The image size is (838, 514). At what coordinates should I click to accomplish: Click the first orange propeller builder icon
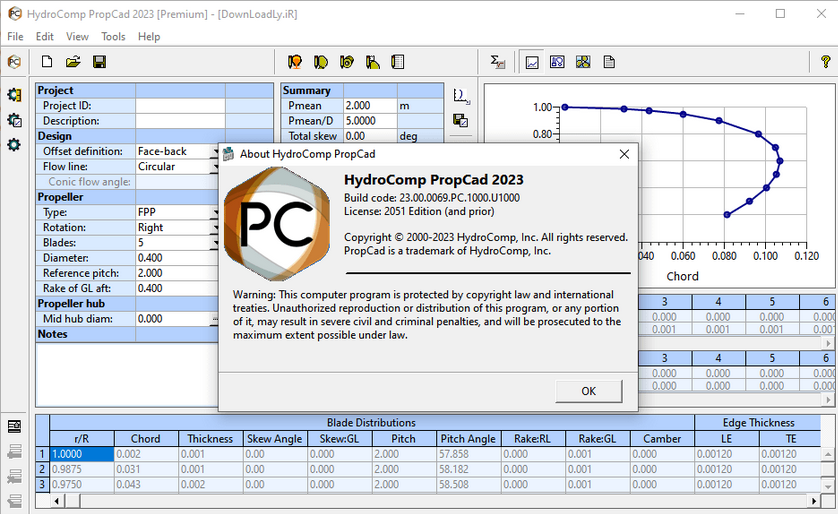(294, 62)
